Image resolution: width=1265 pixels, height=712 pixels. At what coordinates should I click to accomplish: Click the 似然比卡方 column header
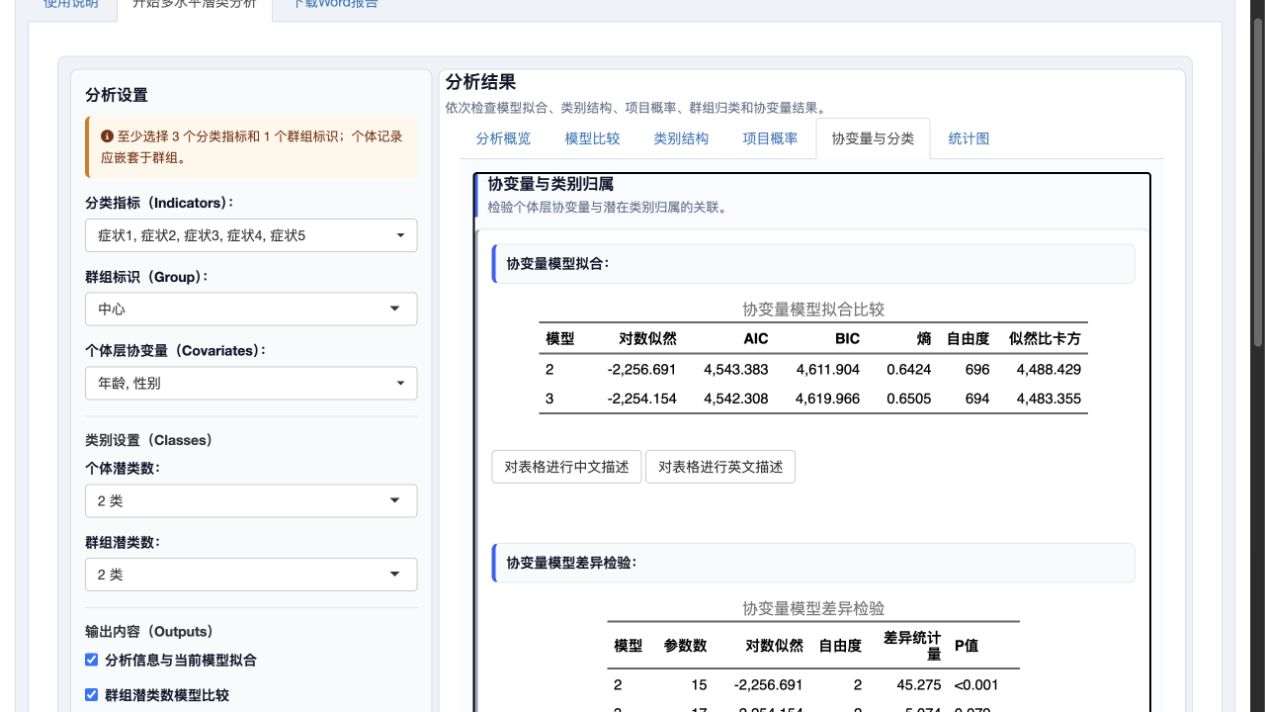[1045, 339]
